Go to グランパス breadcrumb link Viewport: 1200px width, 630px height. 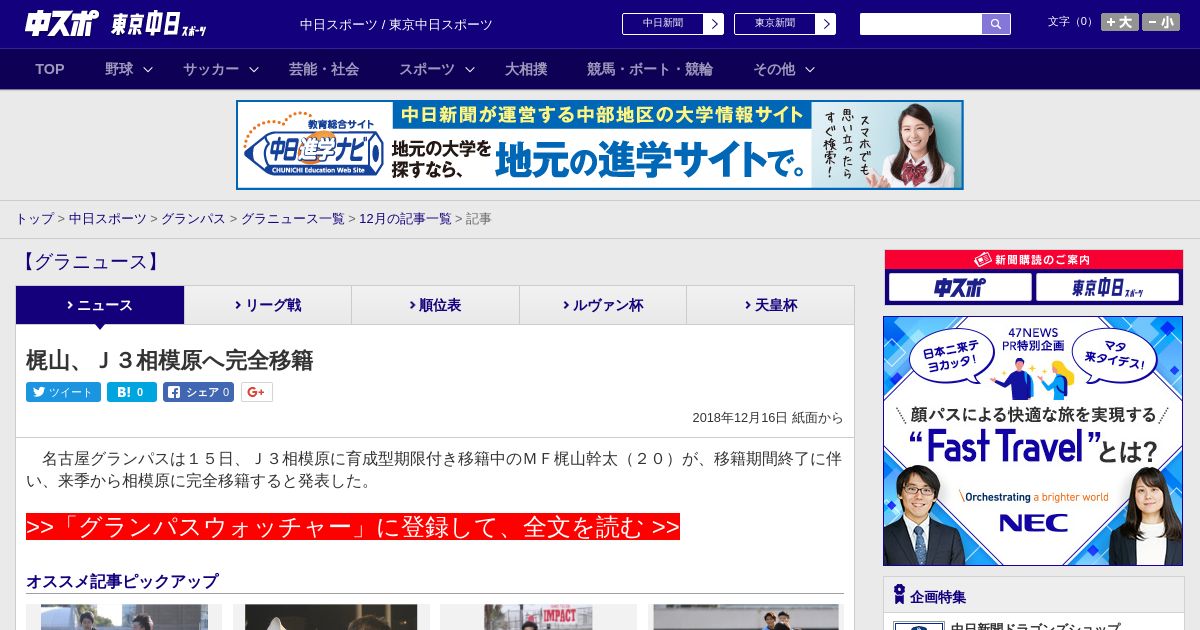pos(193,219)
